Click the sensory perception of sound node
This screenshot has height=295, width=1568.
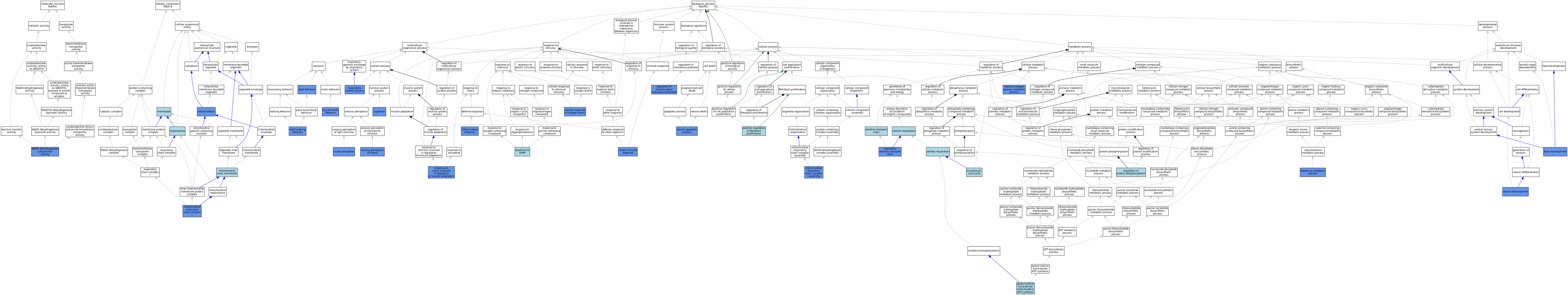[372, 152]
